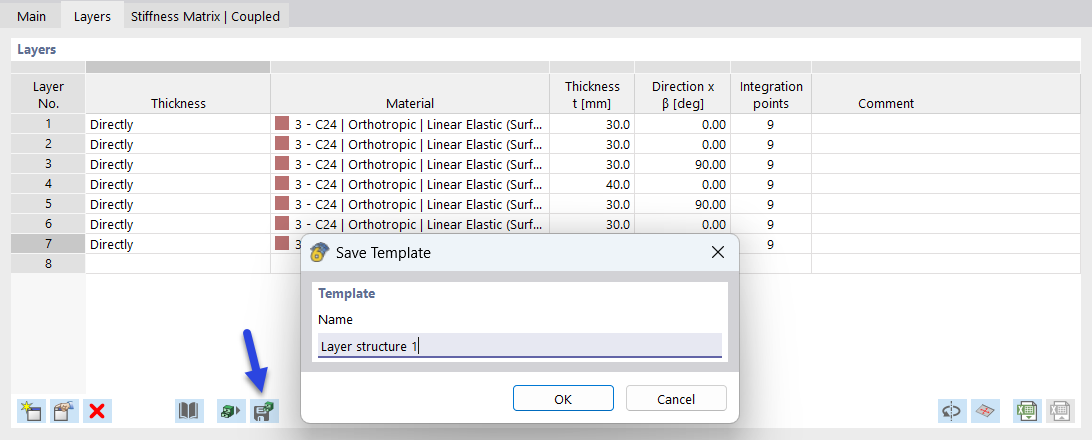The width and height of the screenshot is (1092, 440).
Task: Select the layer 4 thickness cell 40.0
Action: tap(592, 184)
